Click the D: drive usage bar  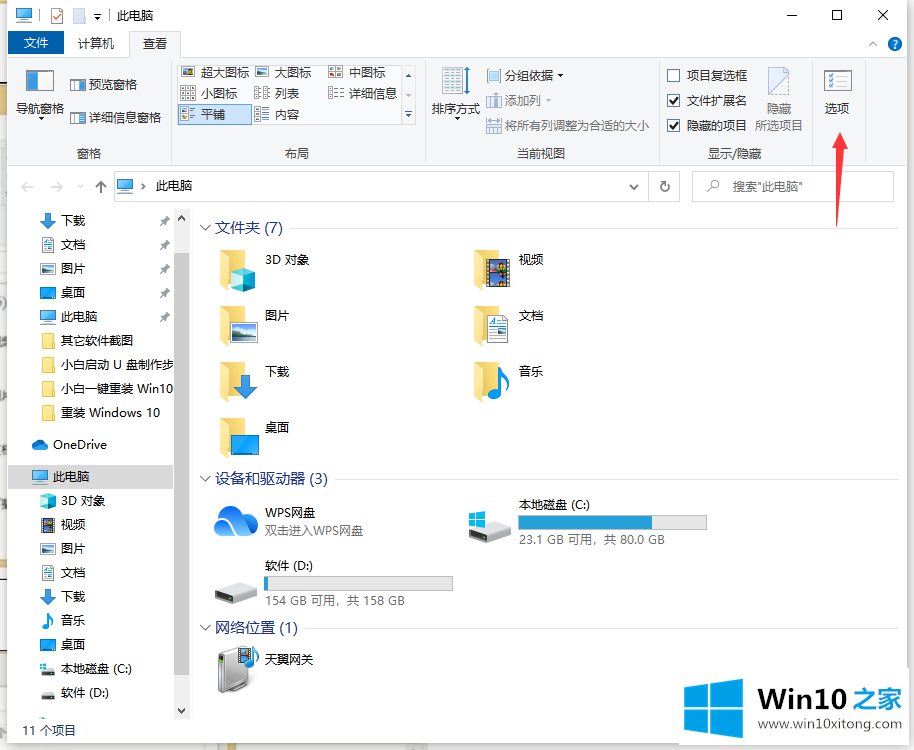pos(358,583)
